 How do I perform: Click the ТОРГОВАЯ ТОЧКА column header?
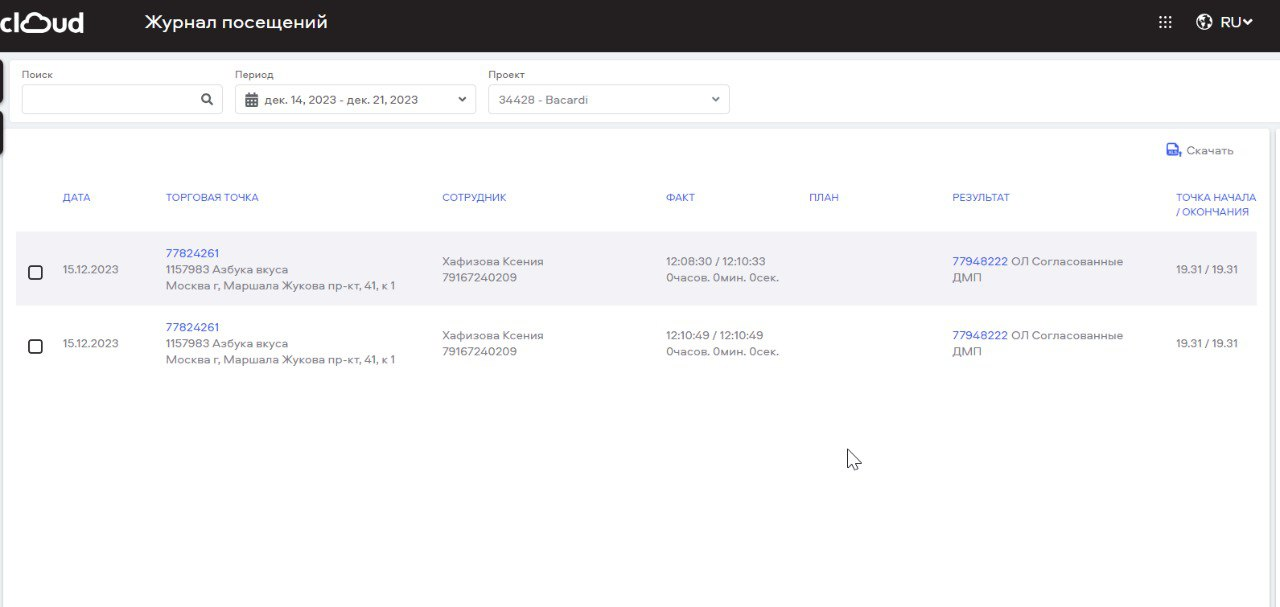pyautogui.click(x=212, y=197)
